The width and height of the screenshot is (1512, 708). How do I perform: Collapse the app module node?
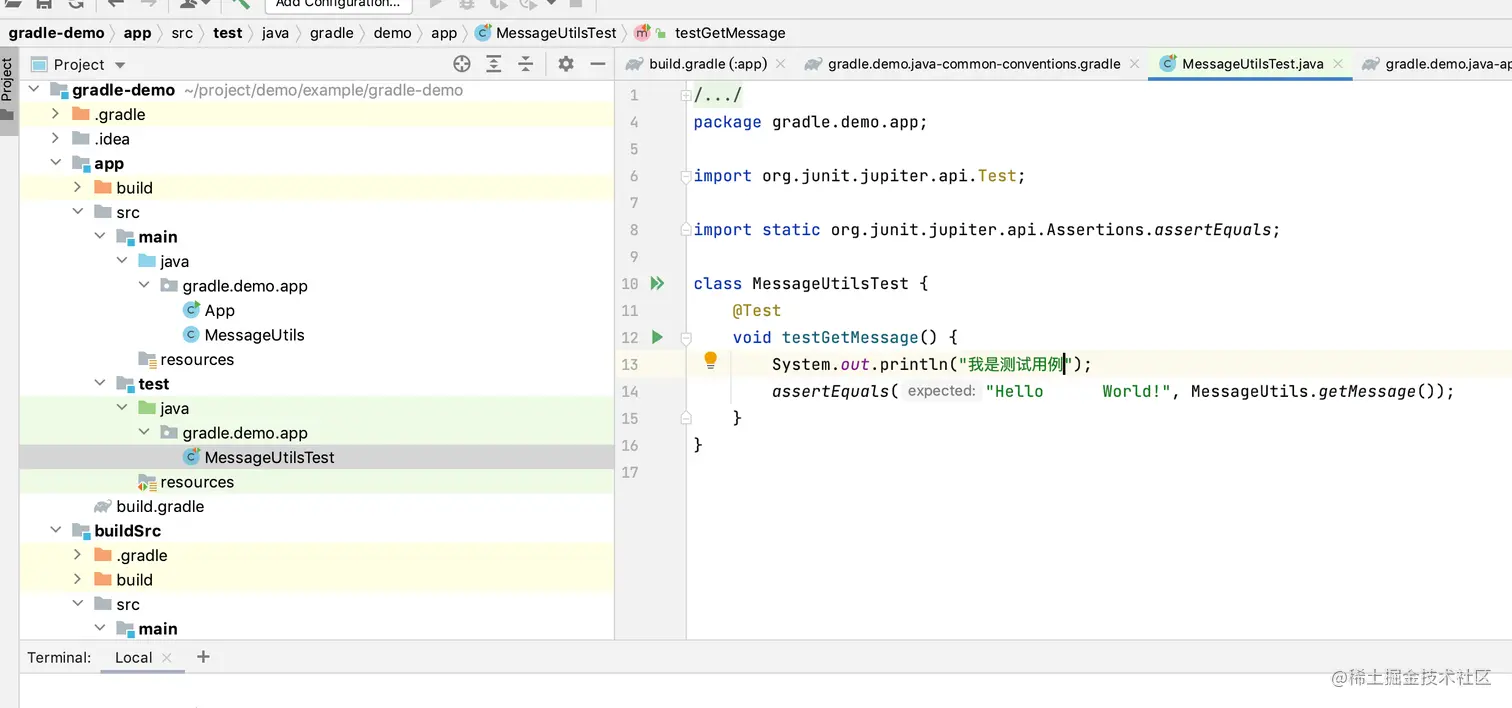(55, 163)
